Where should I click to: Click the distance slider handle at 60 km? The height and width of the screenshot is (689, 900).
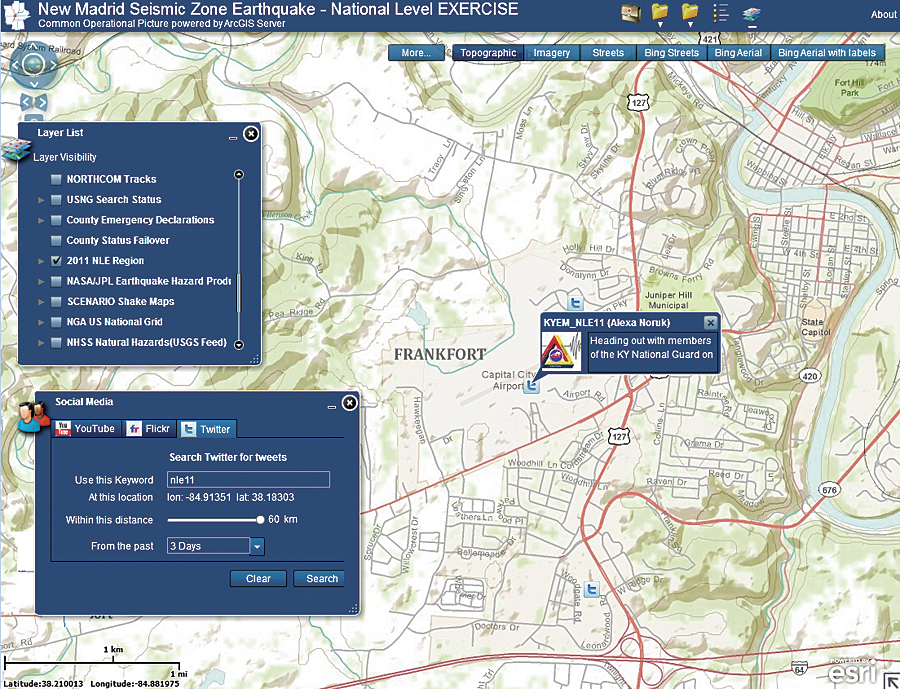point(260,520)
